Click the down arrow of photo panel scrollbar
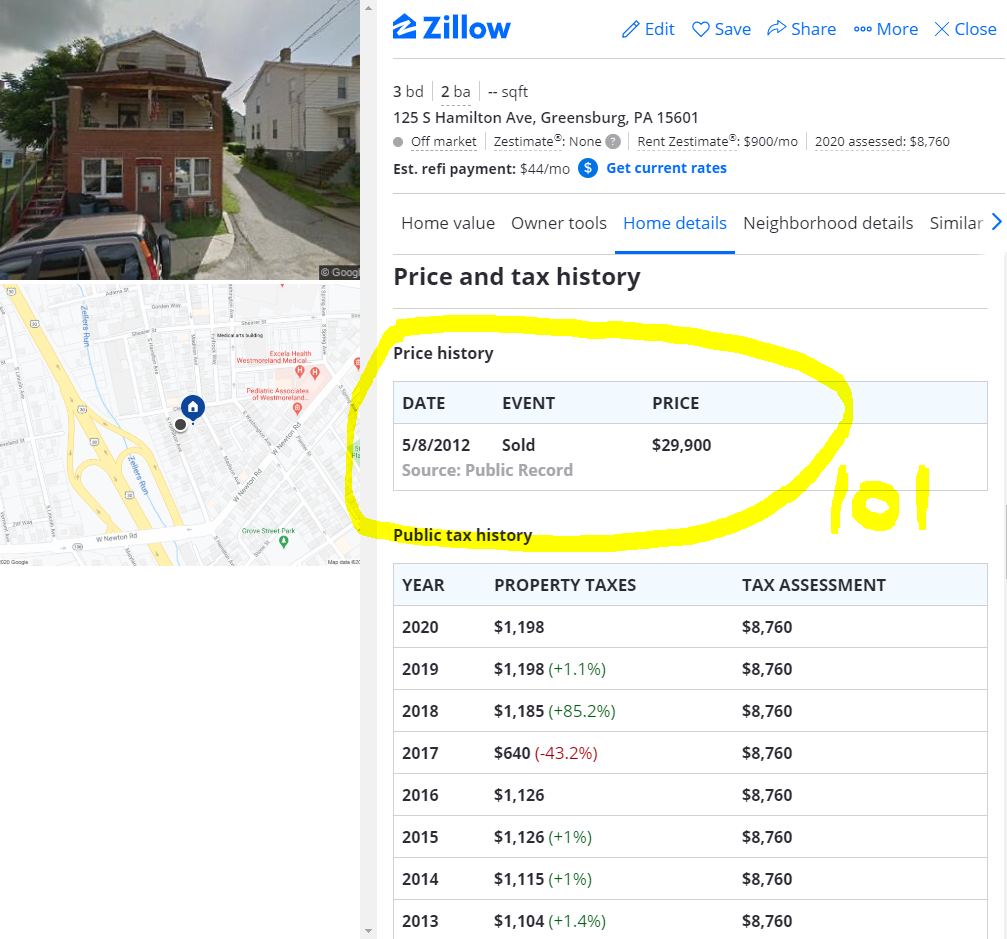Screen dimensions: 1007x939 pyautogui.click(x=368, y=930)
